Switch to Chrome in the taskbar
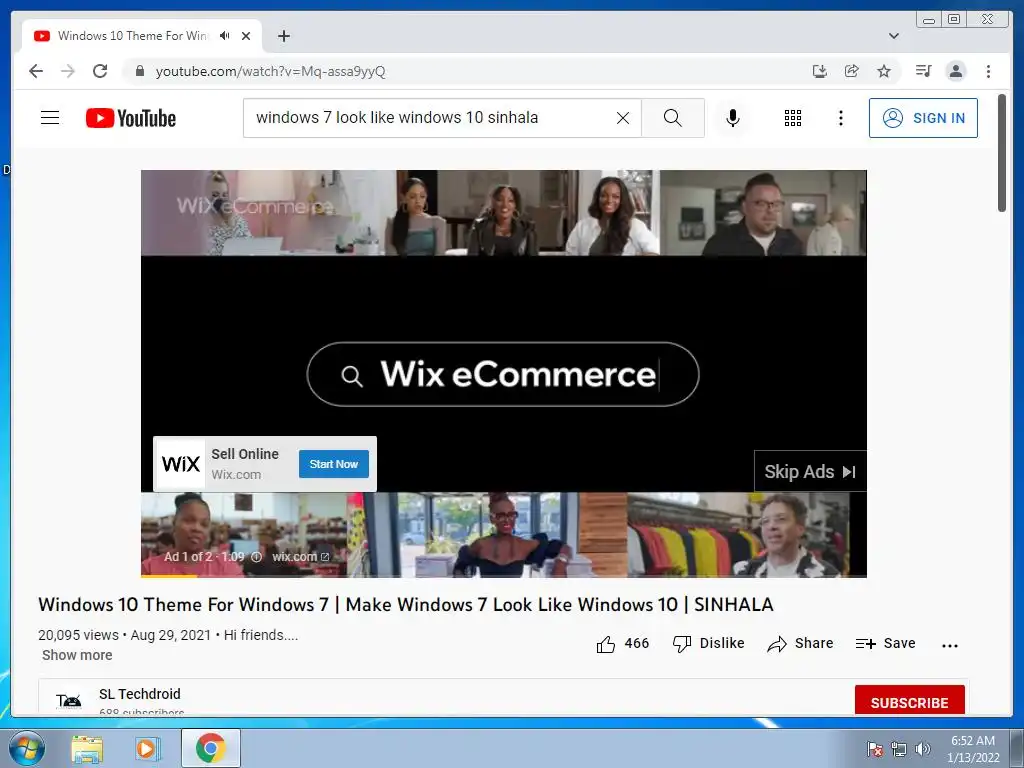The height and width of the screenshot is (768, 1024). tap(210, 748)
